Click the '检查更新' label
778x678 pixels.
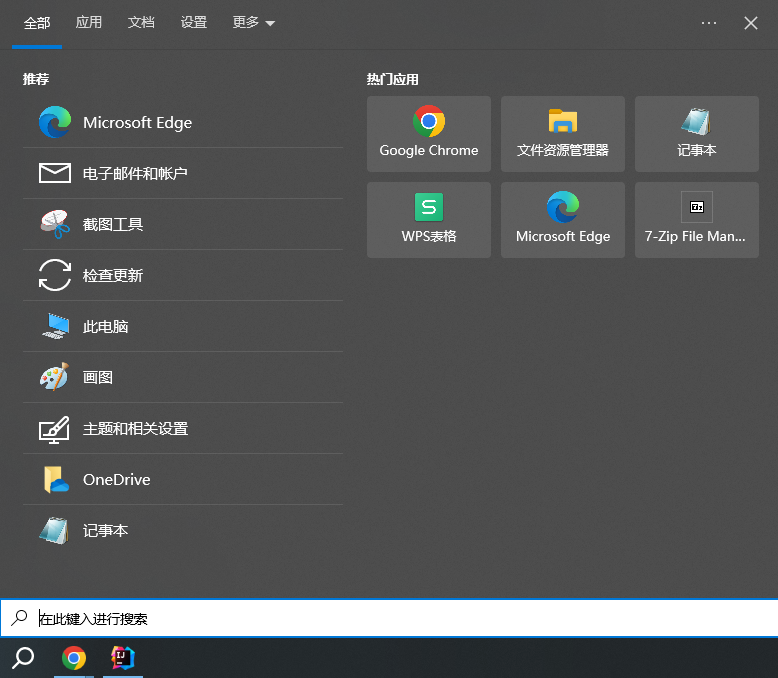[113, 275]
